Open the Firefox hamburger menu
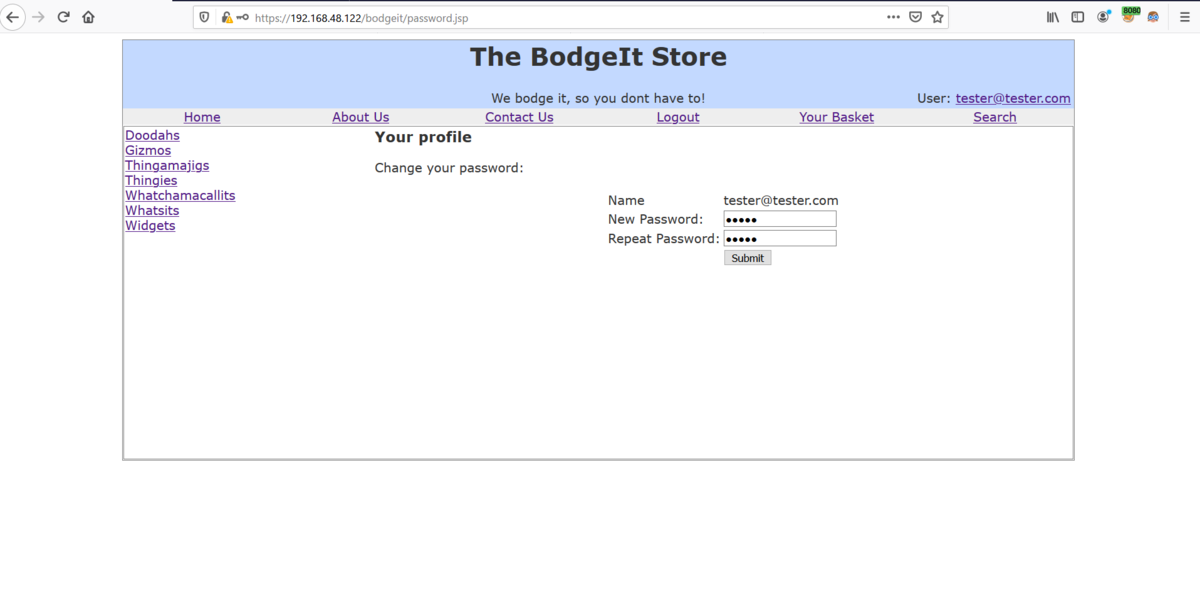The width and height of the screenshot is (1200, 616). 1183,17
